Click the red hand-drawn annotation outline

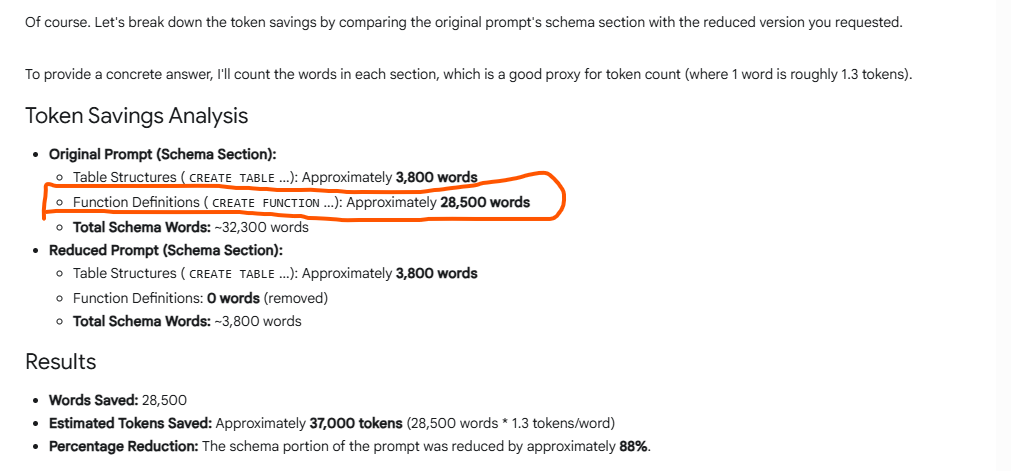(303, 197)
